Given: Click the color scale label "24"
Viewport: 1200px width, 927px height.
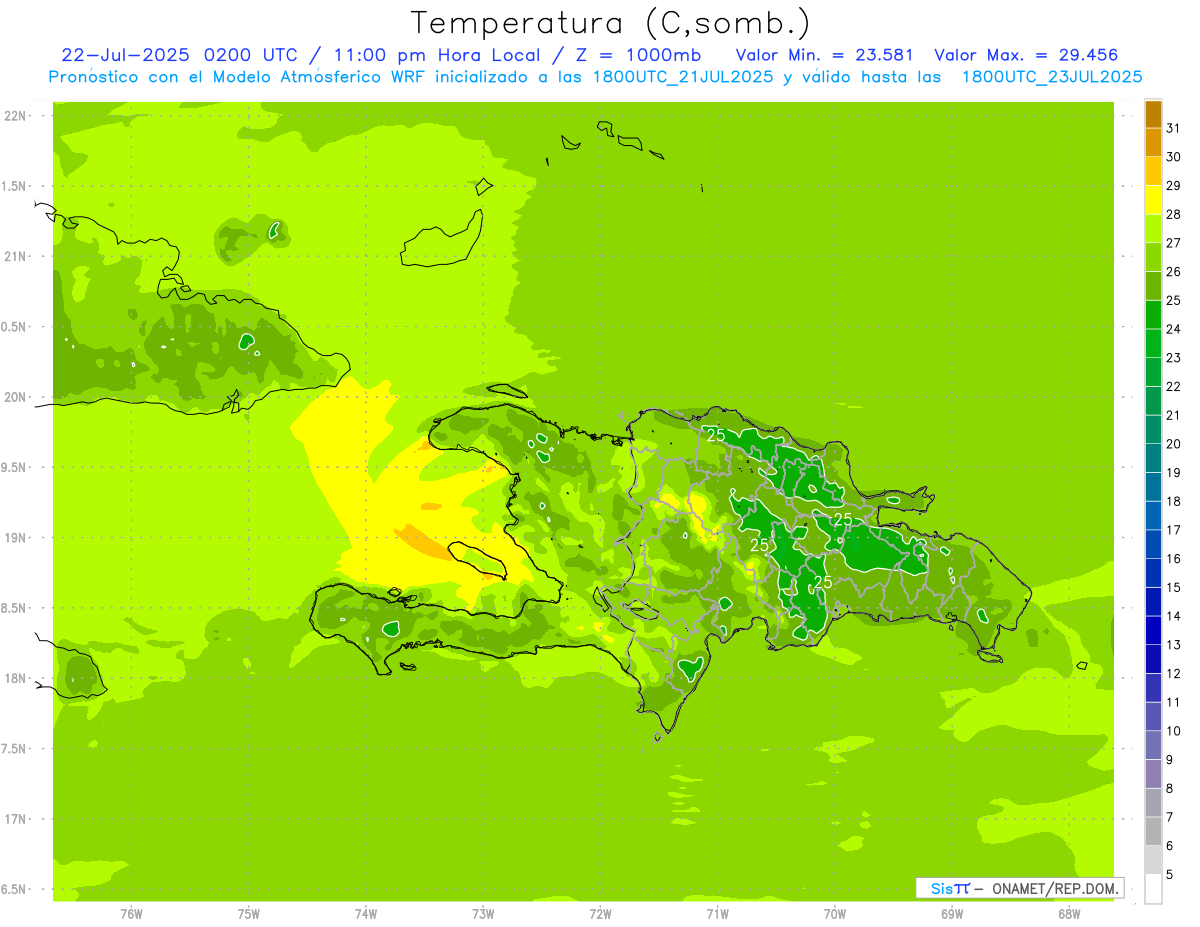Looking at the screenshot, I should (1174, 328).
